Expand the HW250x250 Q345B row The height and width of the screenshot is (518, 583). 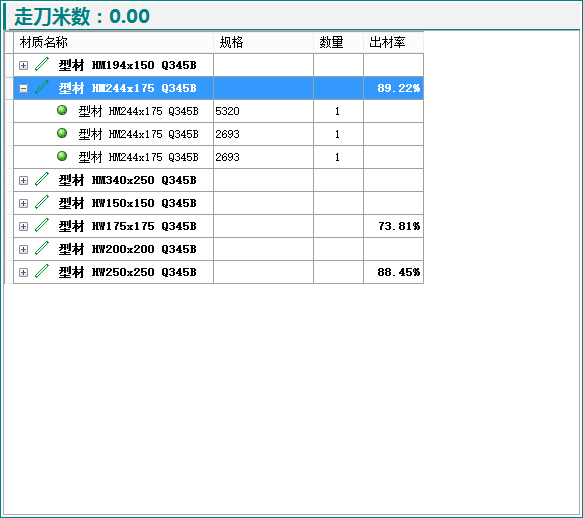(x=23, y=273)
